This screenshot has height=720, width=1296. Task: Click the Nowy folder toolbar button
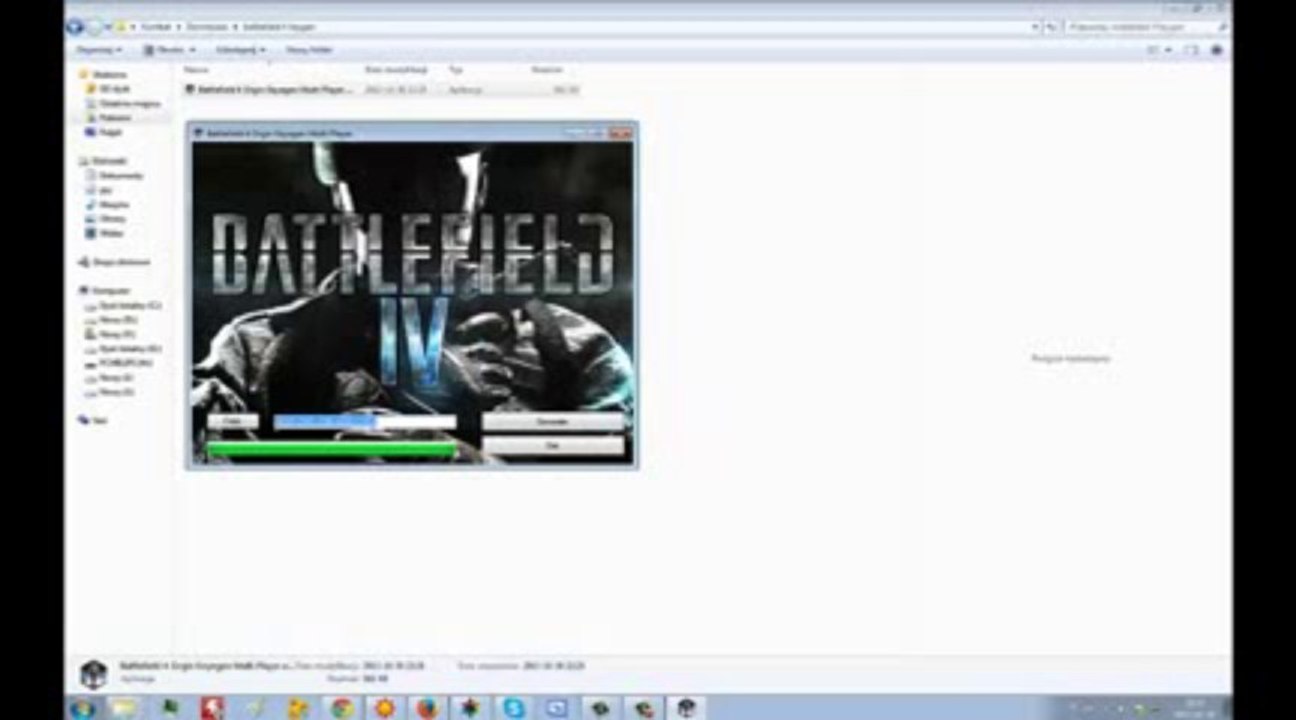[x=309, y=49]
